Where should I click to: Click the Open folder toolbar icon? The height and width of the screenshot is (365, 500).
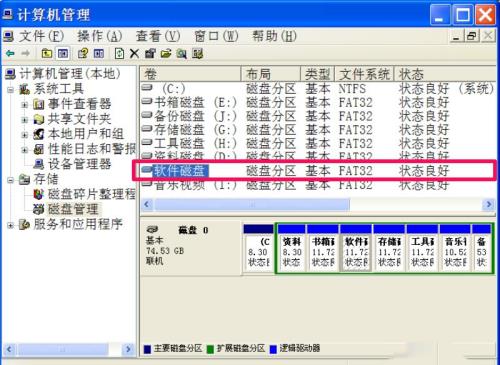166,53
